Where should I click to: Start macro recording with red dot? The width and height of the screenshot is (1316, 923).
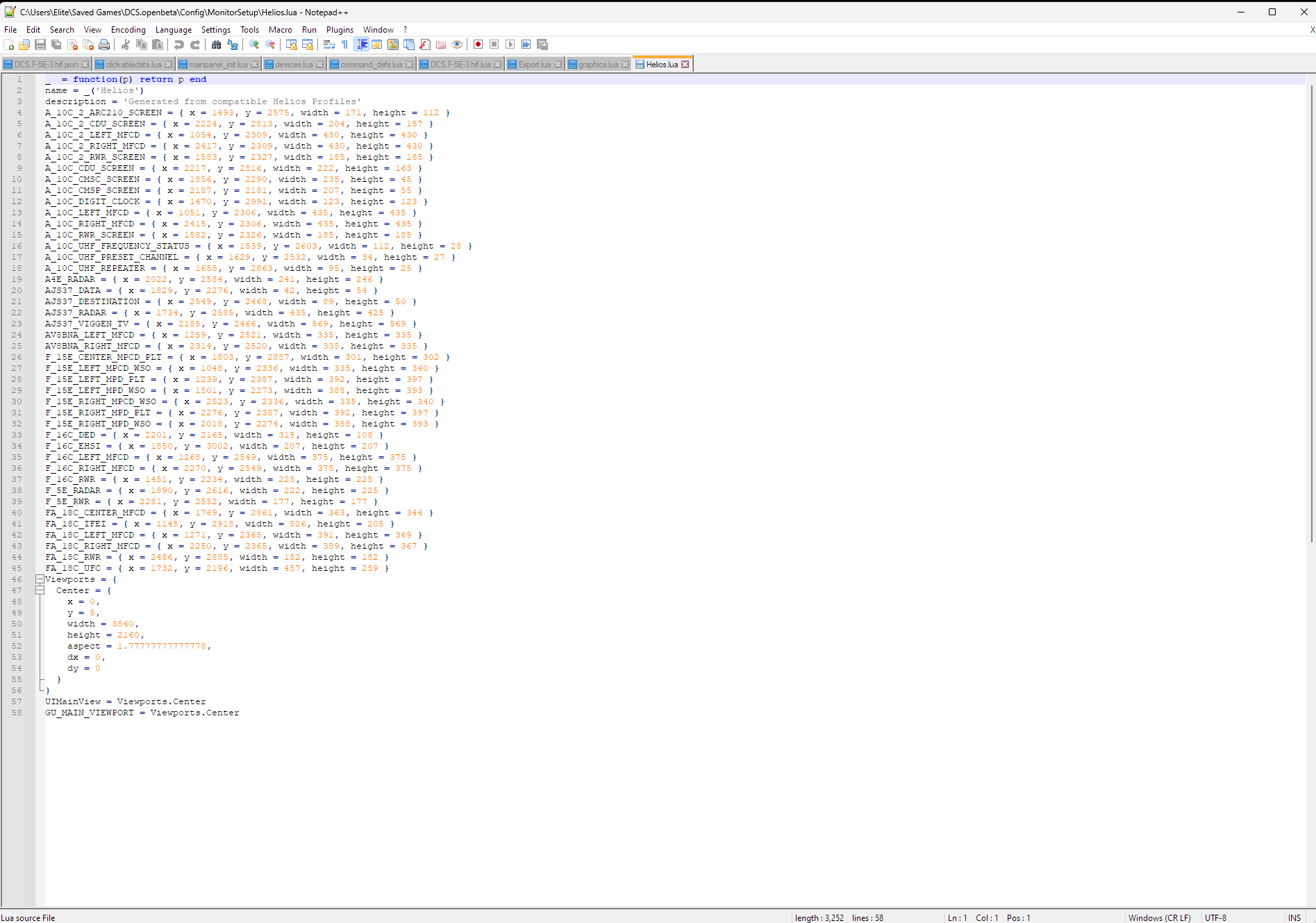click(x=478, y=44)
